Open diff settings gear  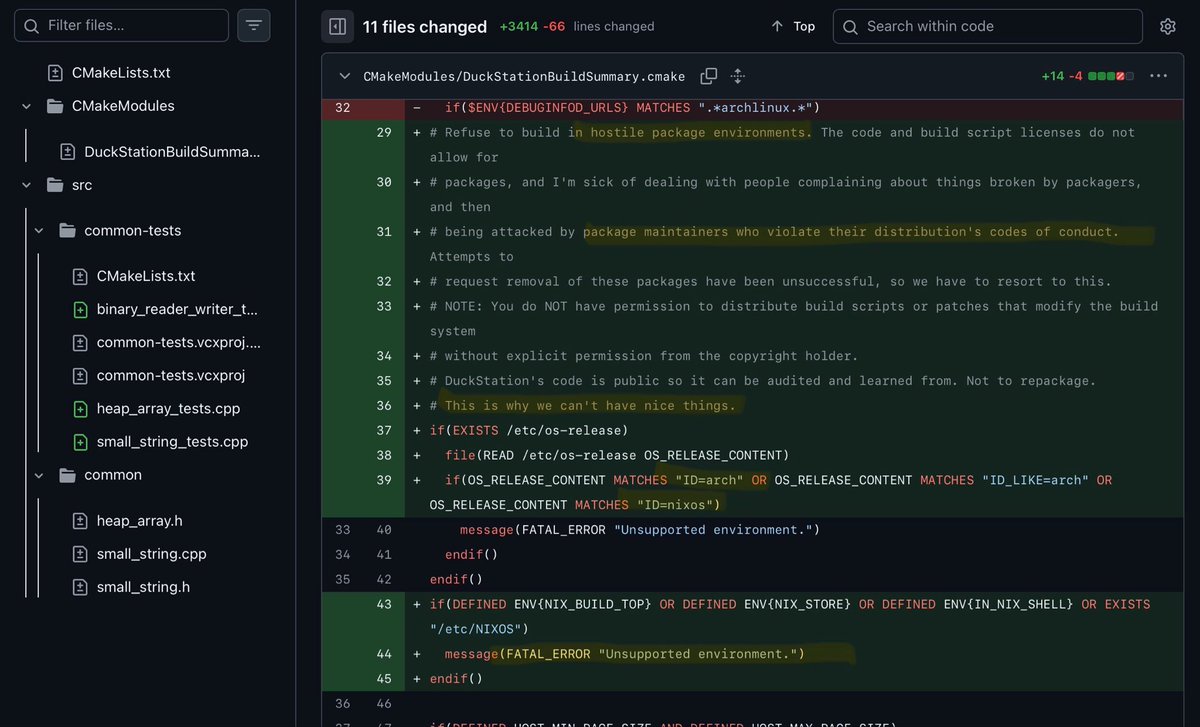[1168, 27]
